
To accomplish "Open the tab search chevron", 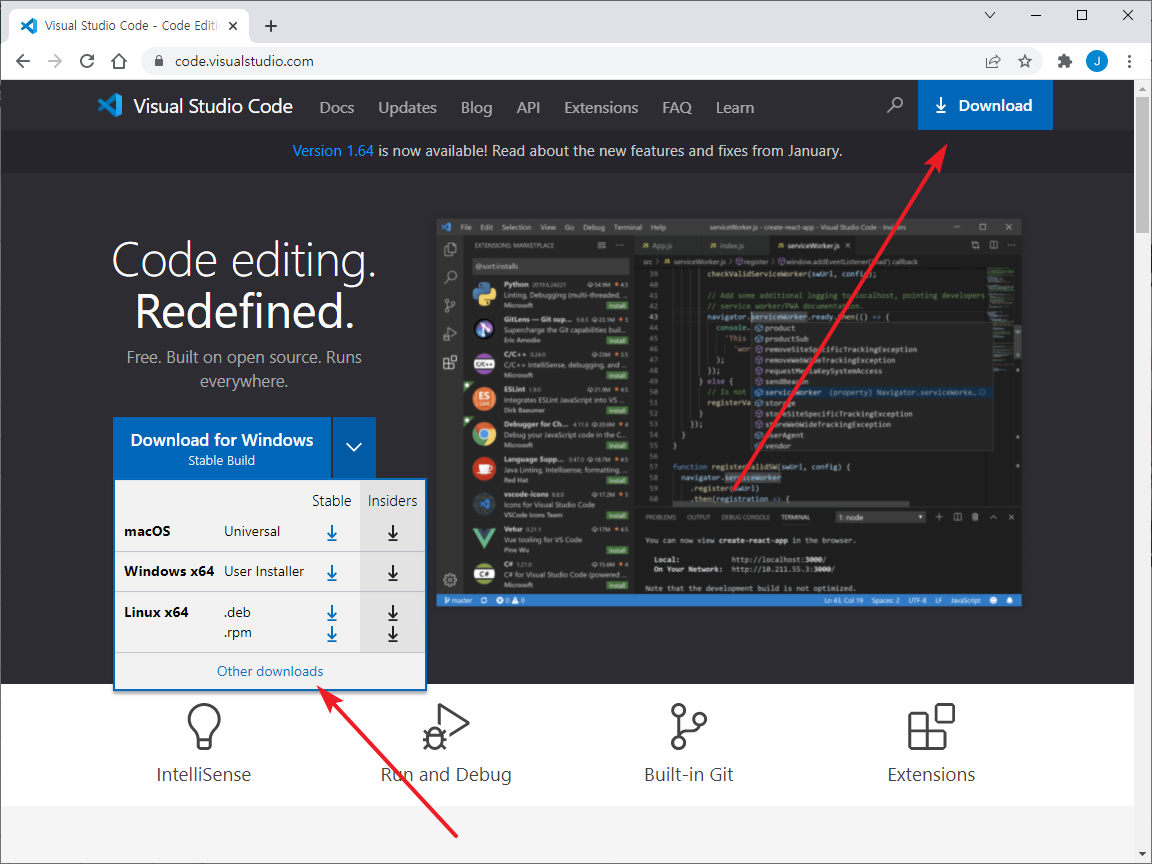I will (990, 15).
